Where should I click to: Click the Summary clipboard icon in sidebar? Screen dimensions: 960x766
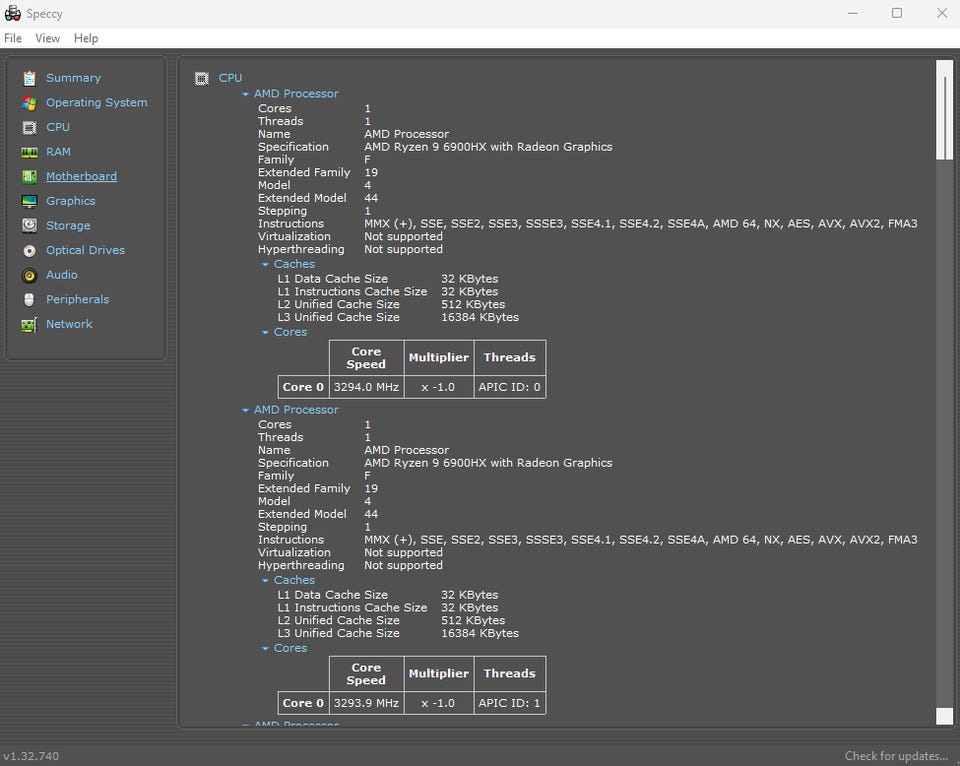[29, 78]
